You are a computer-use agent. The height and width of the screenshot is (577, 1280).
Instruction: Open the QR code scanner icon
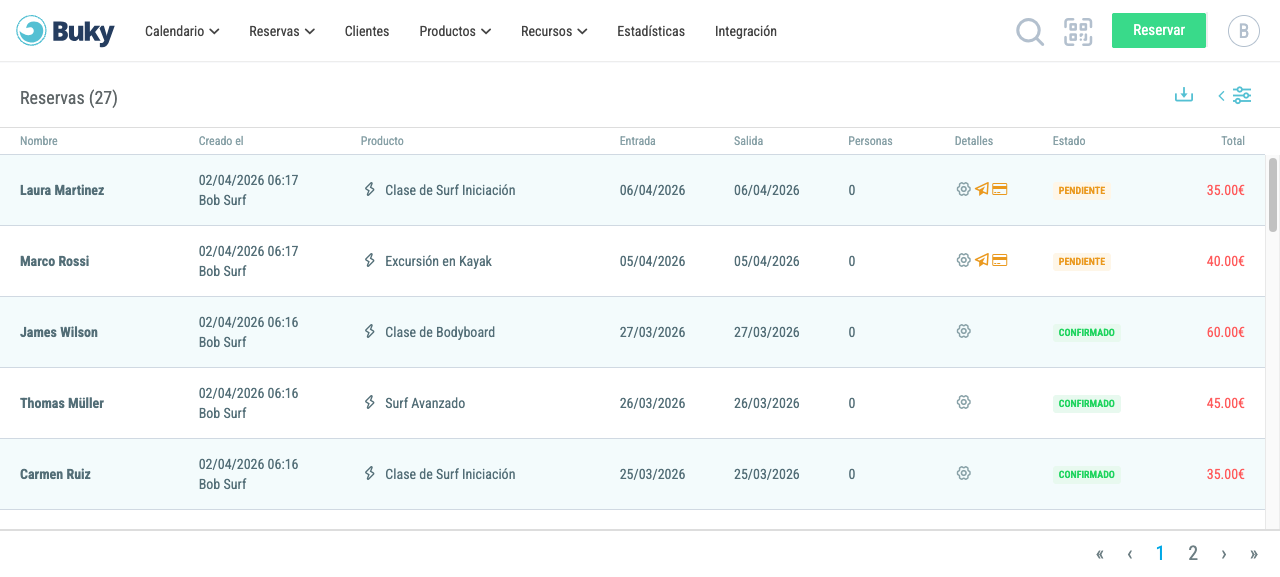point(1078,32)
